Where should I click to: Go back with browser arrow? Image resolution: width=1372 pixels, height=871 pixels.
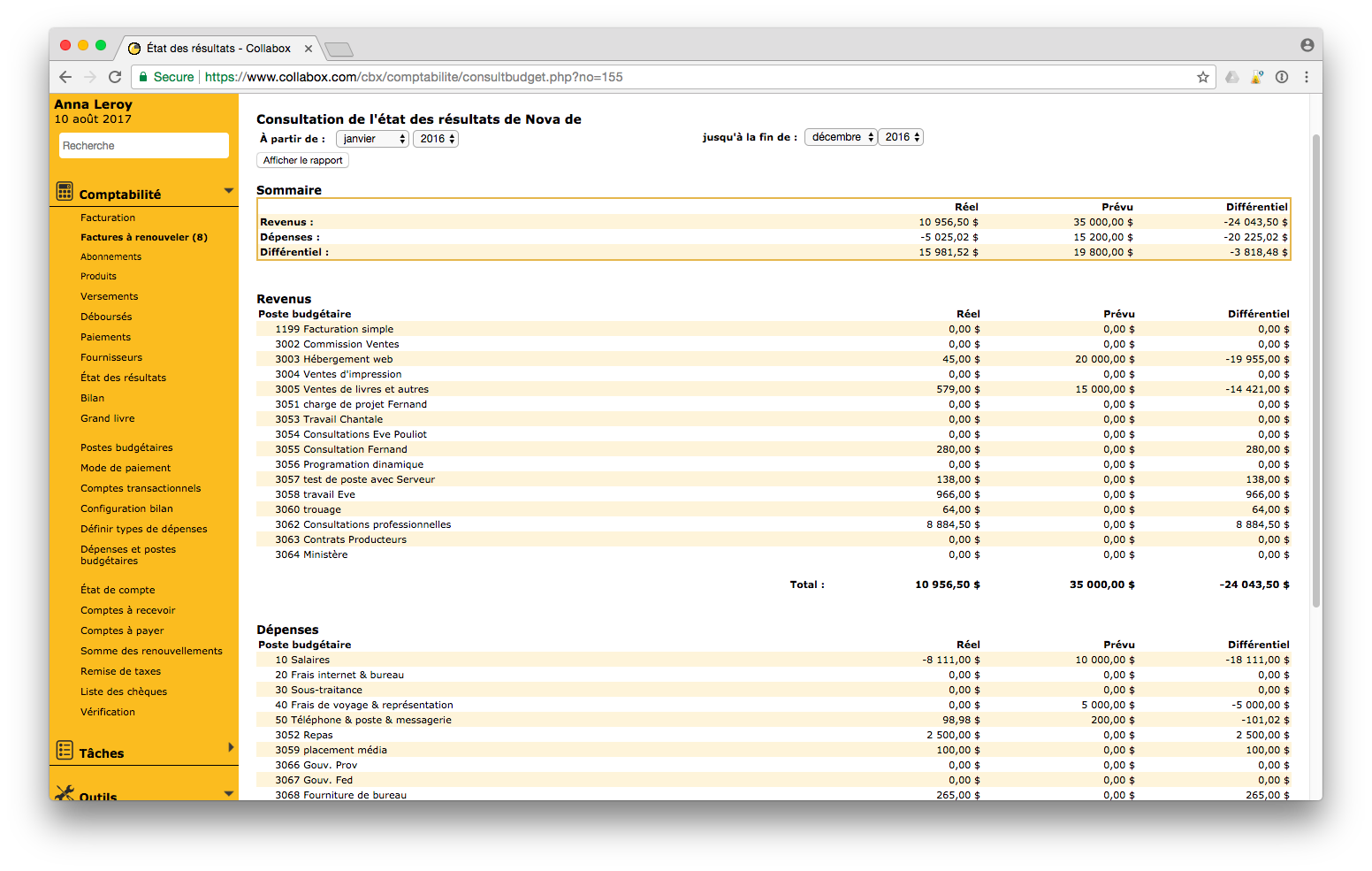pyautogui.click(x=65, y=77)
